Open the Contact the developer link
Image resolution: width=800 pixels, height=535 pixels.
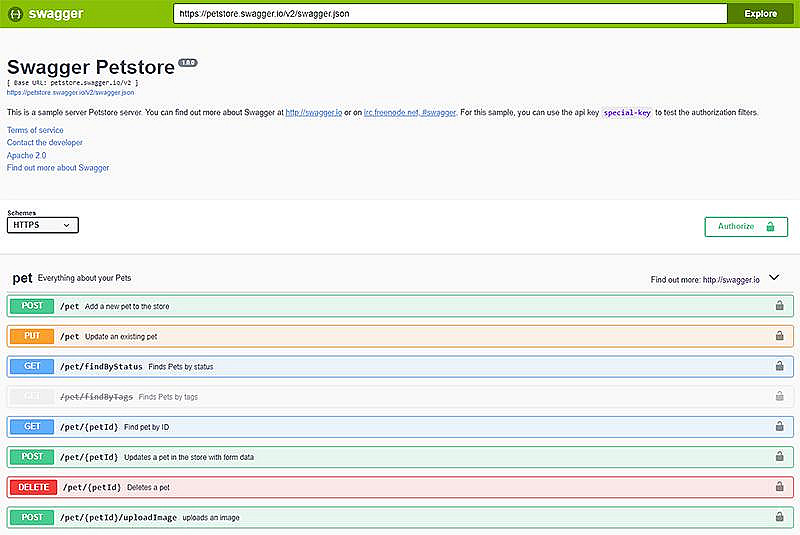pos(45,143)
